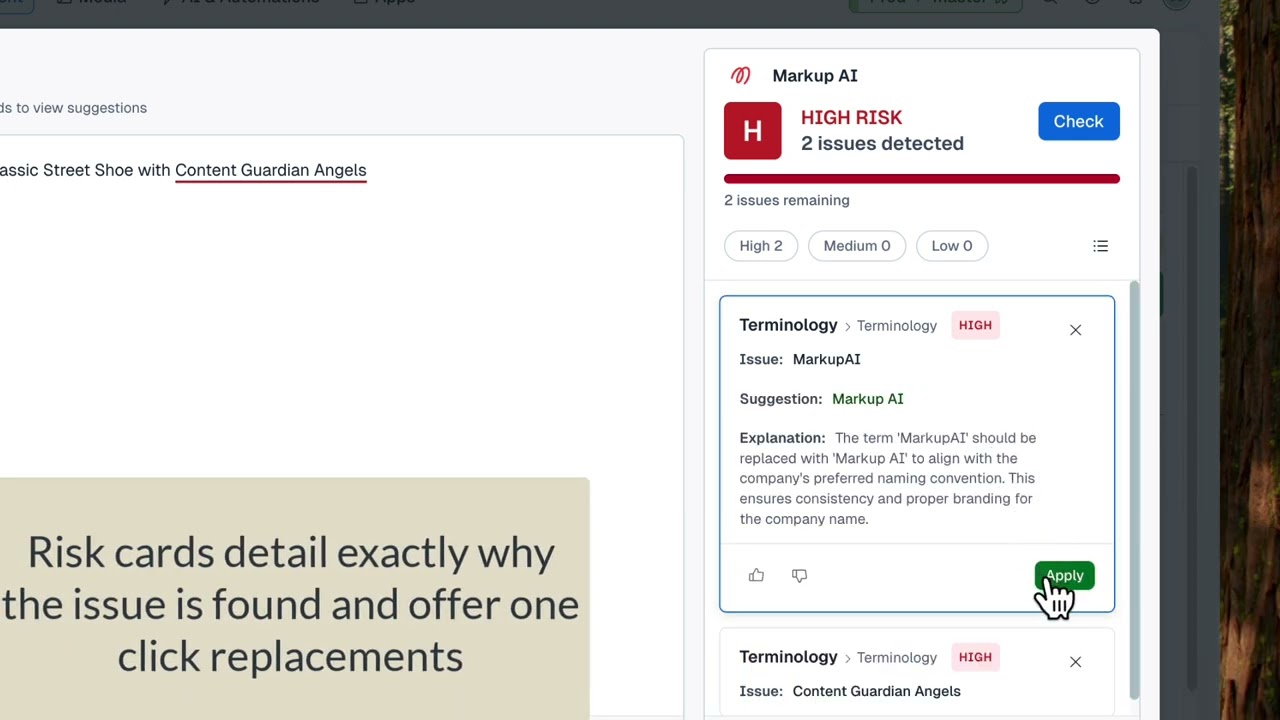Click the red H risk badge
The width and height of the screenshot is (1280, 720).
(x=753, y=131)
